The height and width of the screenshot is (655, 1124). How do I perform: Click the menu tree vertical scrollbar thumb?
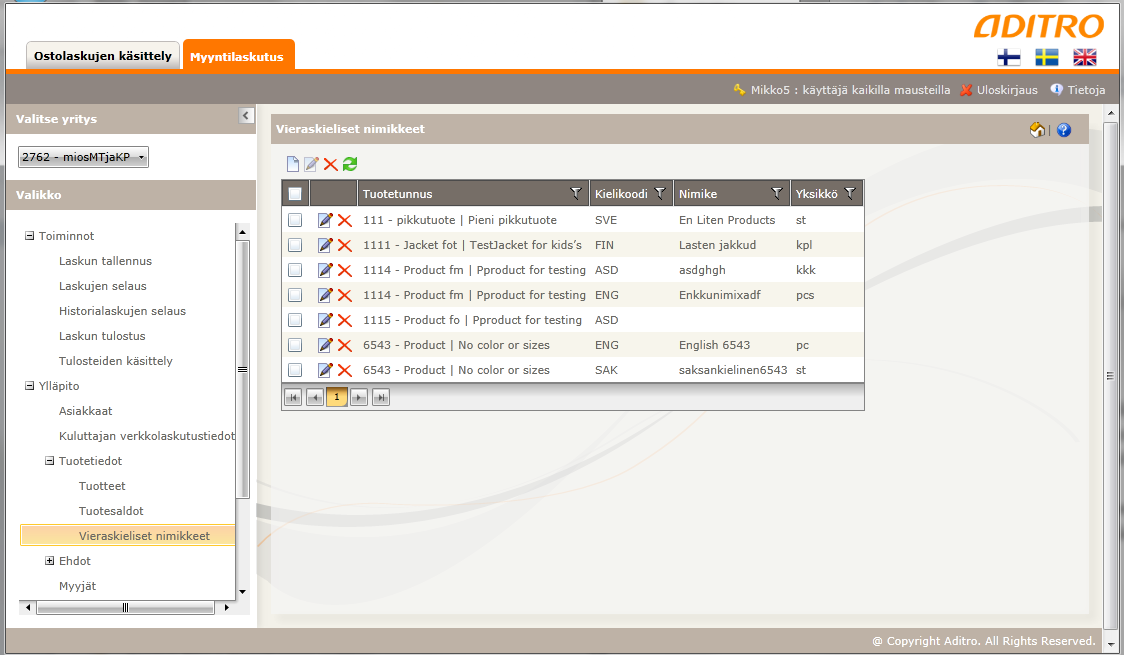point(242,369)
